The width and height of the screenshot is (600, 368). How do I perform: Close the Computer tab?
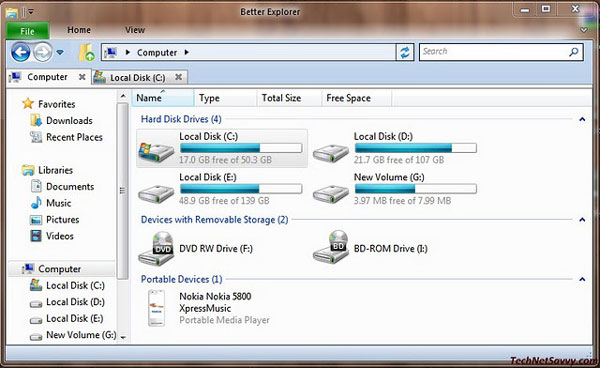click(x=82, y=77)
